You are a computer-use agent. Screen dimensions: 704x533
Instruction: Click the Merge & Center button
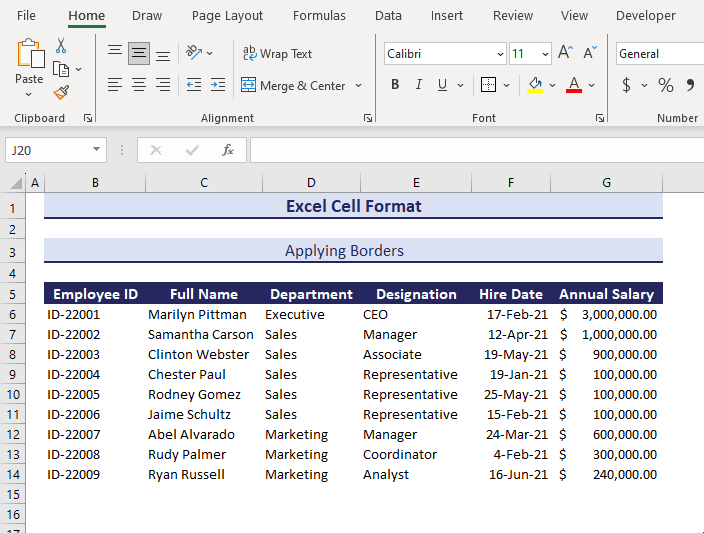point(293,86)
